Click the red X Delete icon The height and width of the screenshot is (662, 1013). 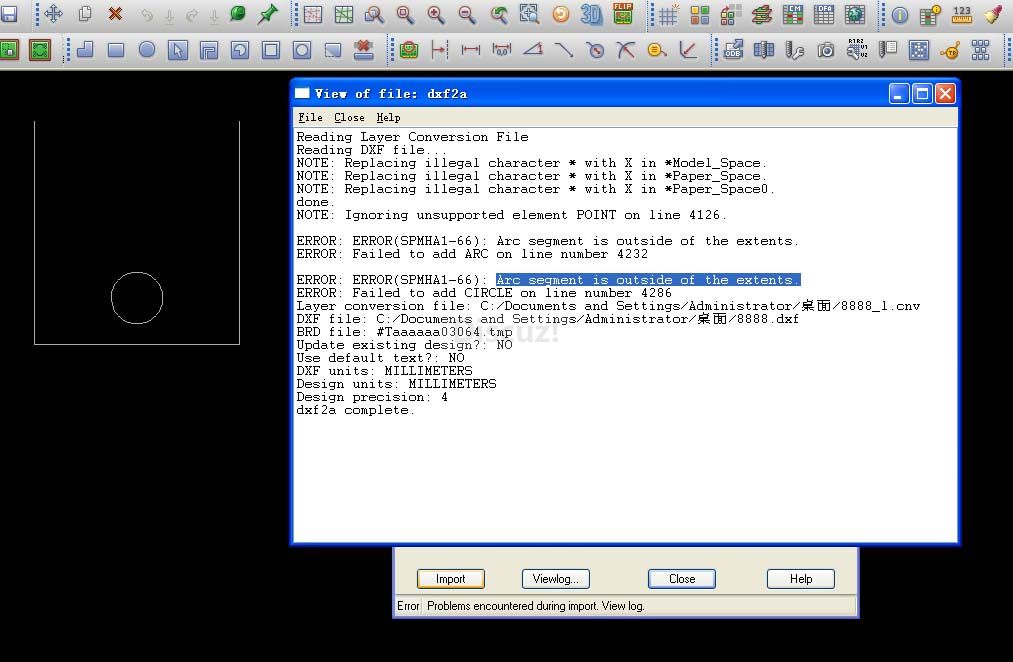115,14
